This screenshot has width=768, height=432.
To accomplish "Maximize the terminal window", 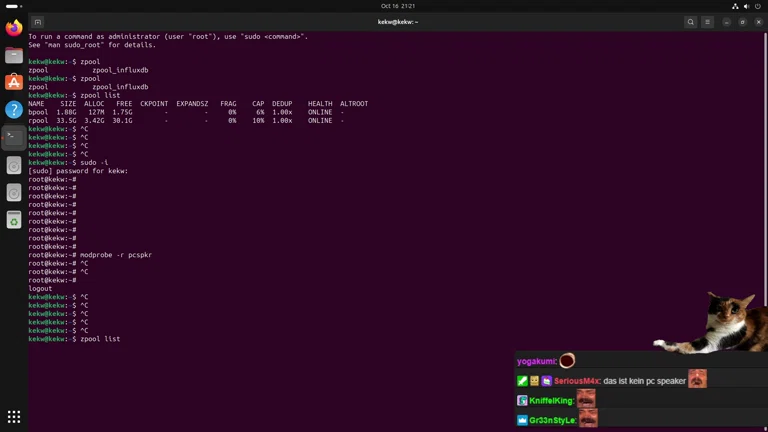I will tap(743, 22).
